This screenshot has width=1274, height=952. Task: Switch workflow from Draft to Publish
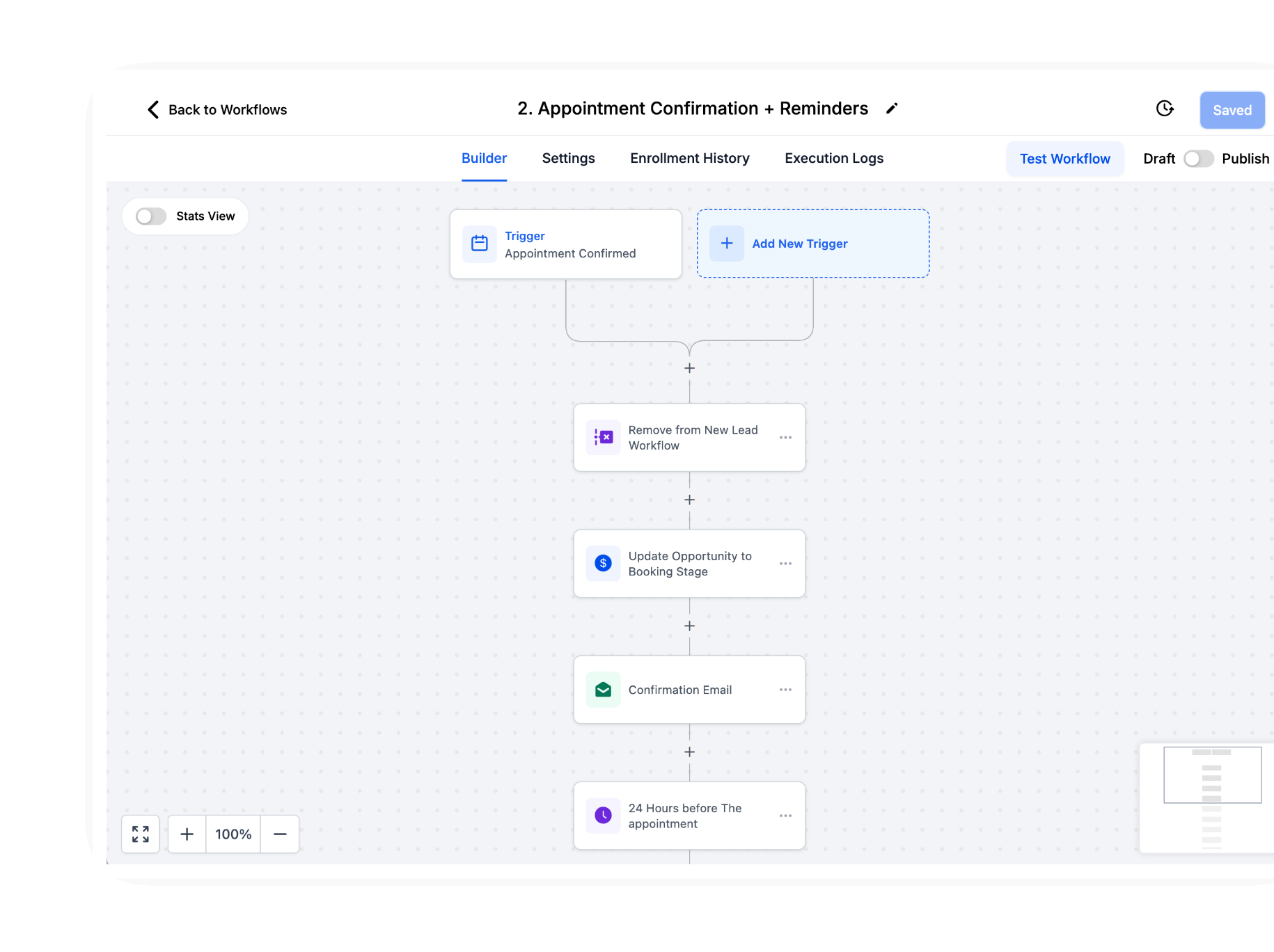[x=1198, y=159]
